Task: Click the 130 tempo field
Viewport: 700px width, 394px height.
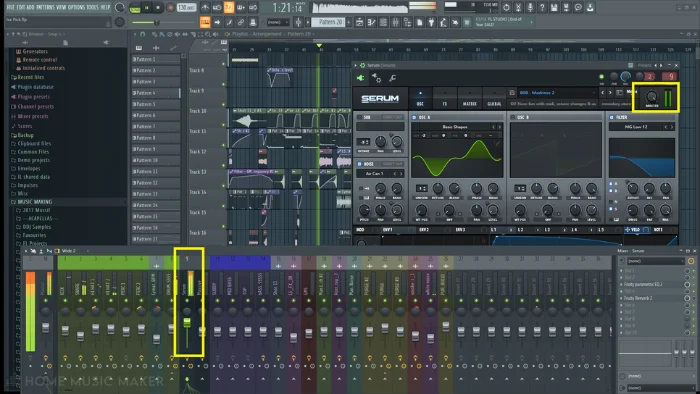Action: pyautogui.click(x=186, y=8)
